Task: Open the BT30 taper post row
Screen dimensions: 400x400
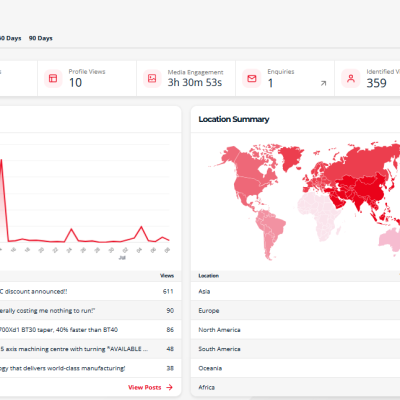Action: [x=91, y=330]
